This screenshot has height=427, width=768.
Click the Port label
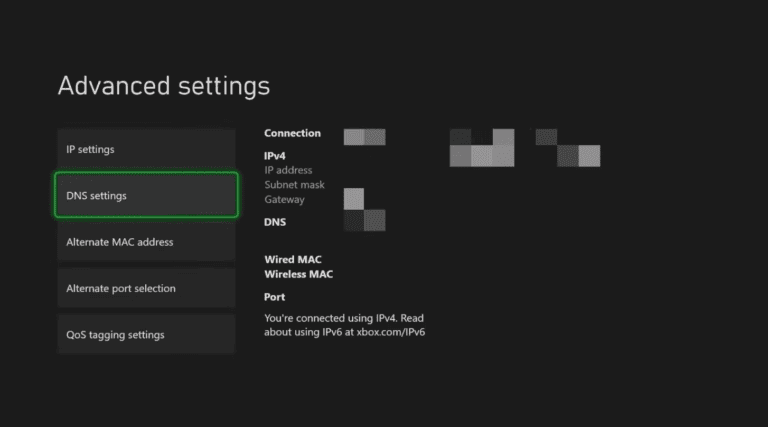tap(274, 297)
